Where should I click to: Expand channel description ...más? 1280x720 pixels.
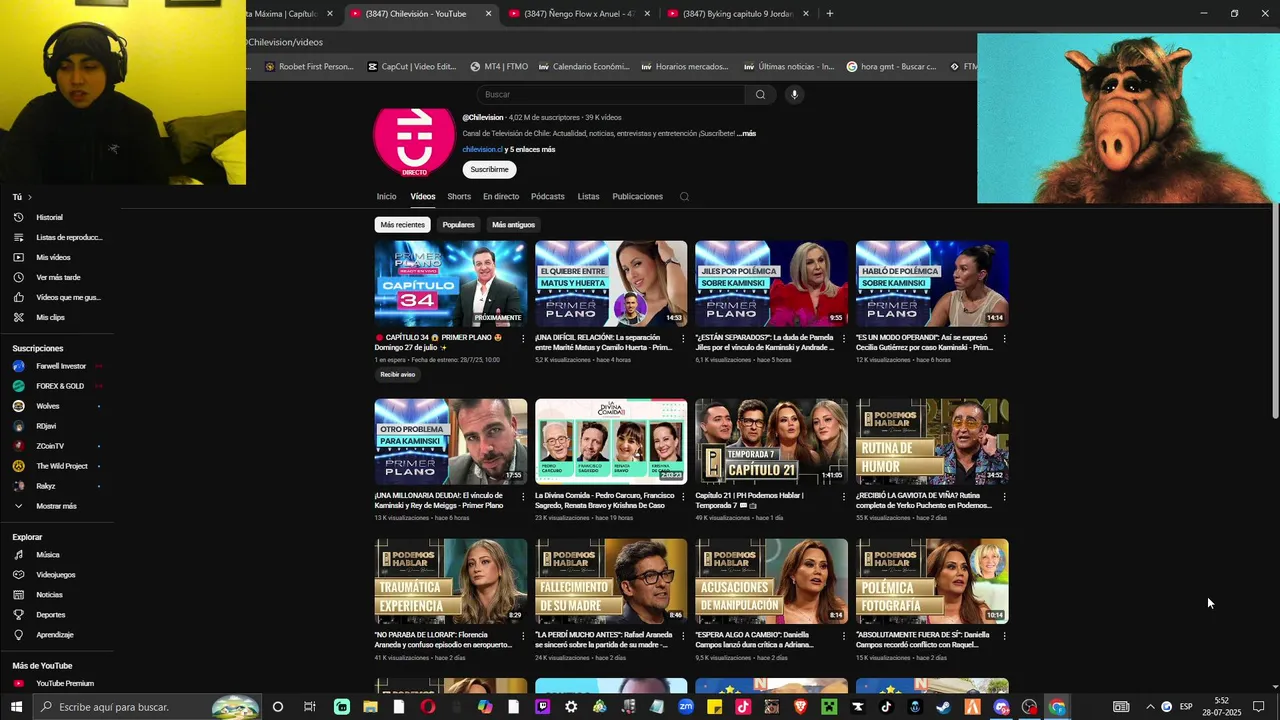pos(746,133)
